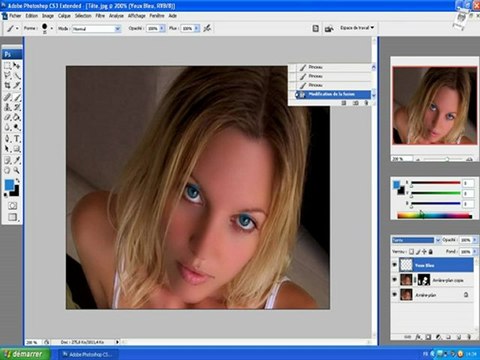Open the layer Fond fill arrow

coord(475,252)
